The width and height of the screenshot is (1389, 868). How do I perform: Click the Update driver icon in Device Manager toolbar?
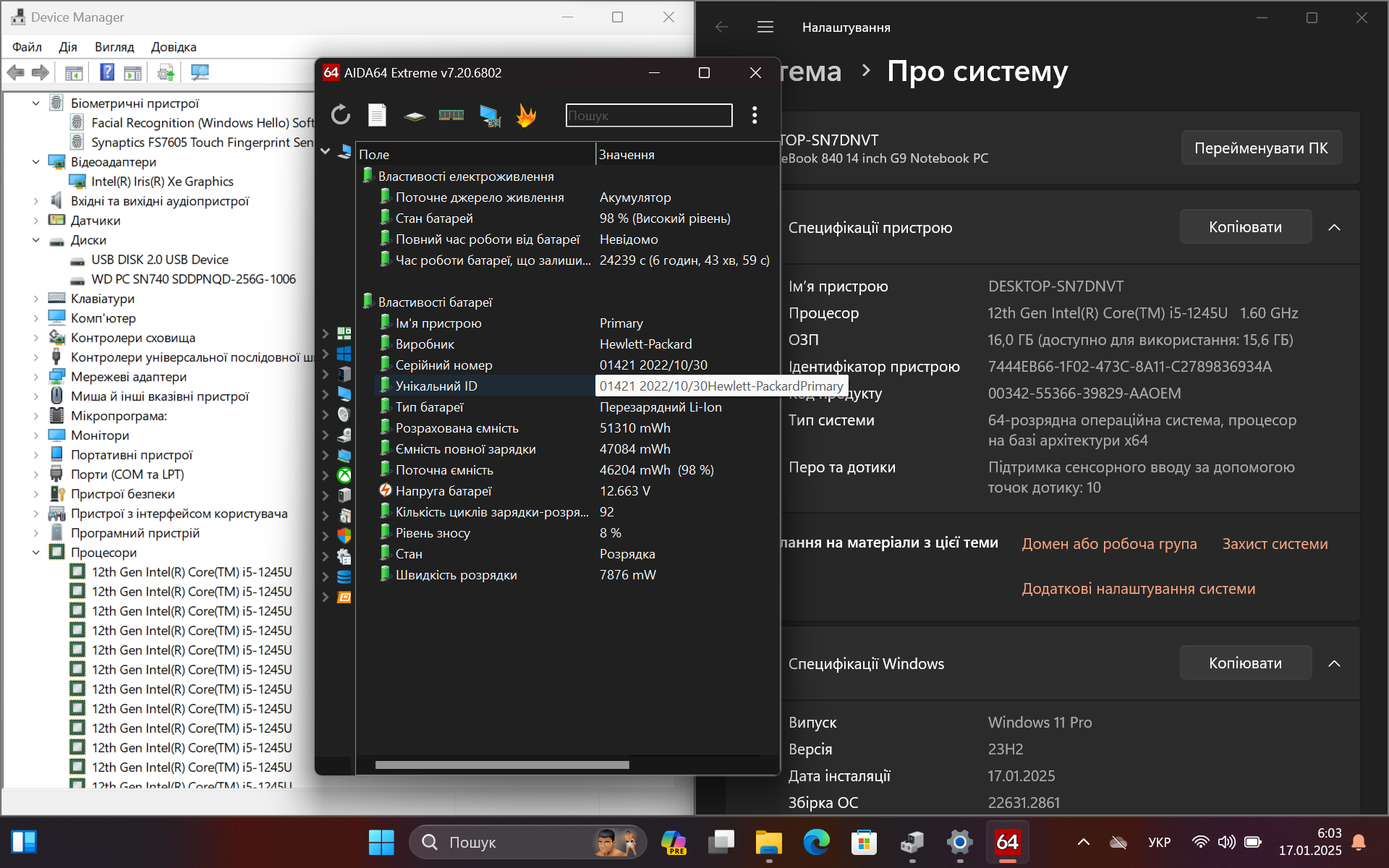coord(166,72)
